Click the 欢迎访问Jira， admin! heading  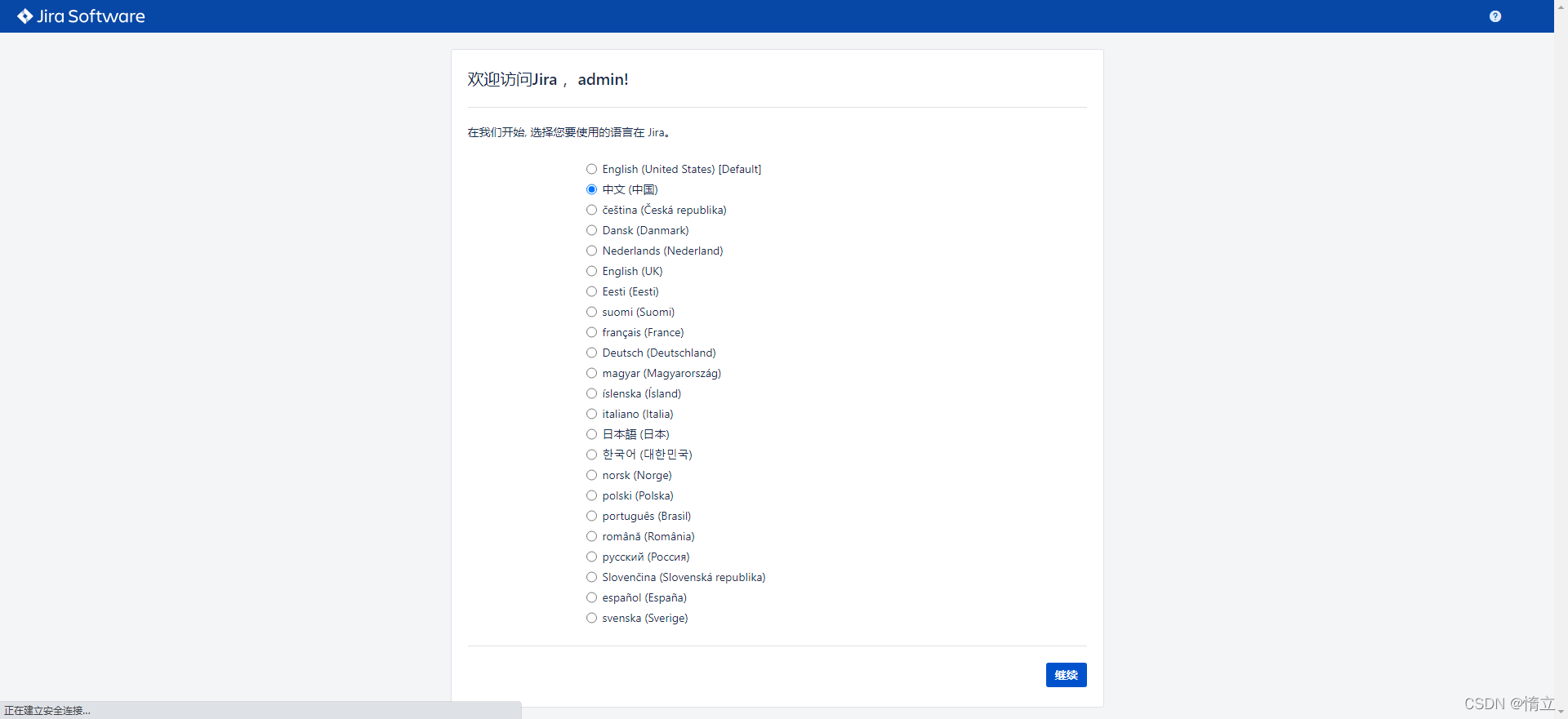[548, 79]
